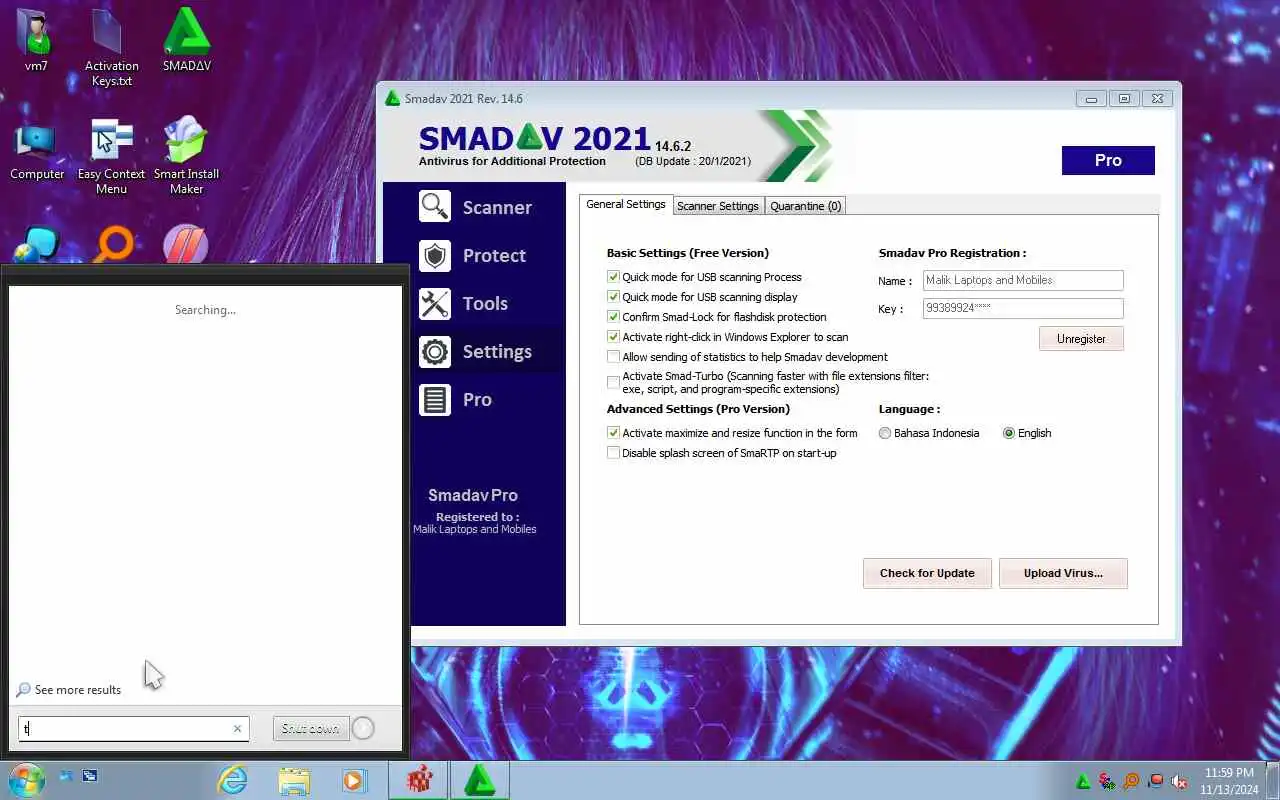The height and width of the screenshot is (800, 1280).
Task: Select the Settings gear in sidebar
Action: (475, 351)
